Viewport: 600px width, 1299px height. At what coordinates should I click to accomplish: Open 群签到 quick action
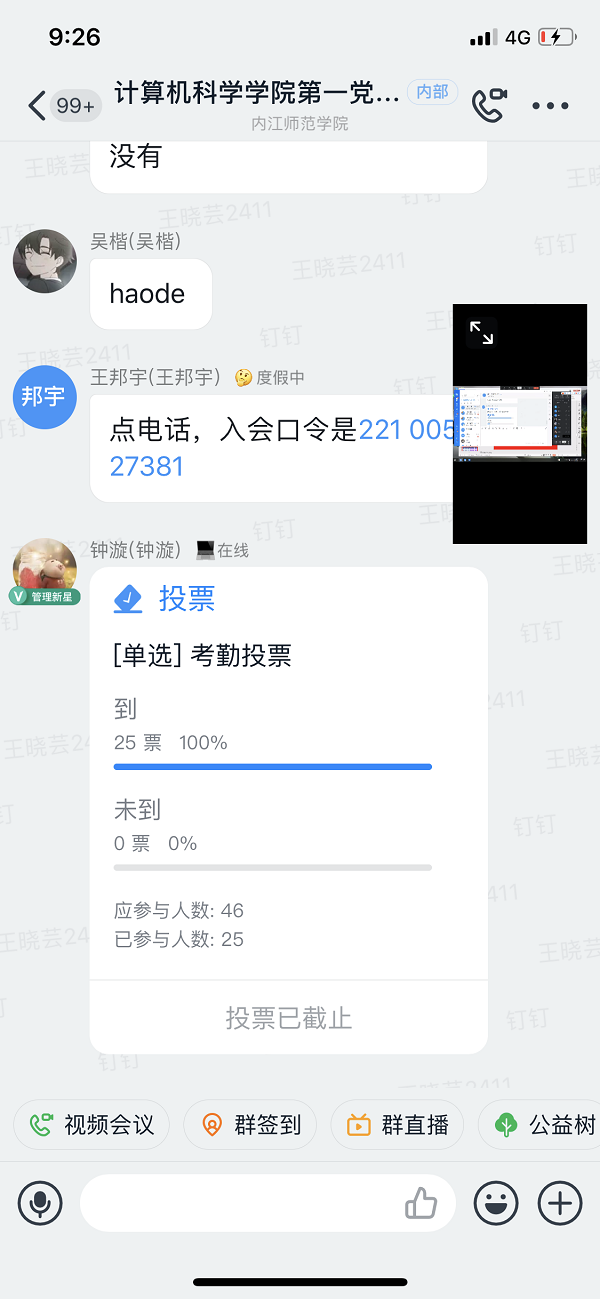click(250, 1125)
